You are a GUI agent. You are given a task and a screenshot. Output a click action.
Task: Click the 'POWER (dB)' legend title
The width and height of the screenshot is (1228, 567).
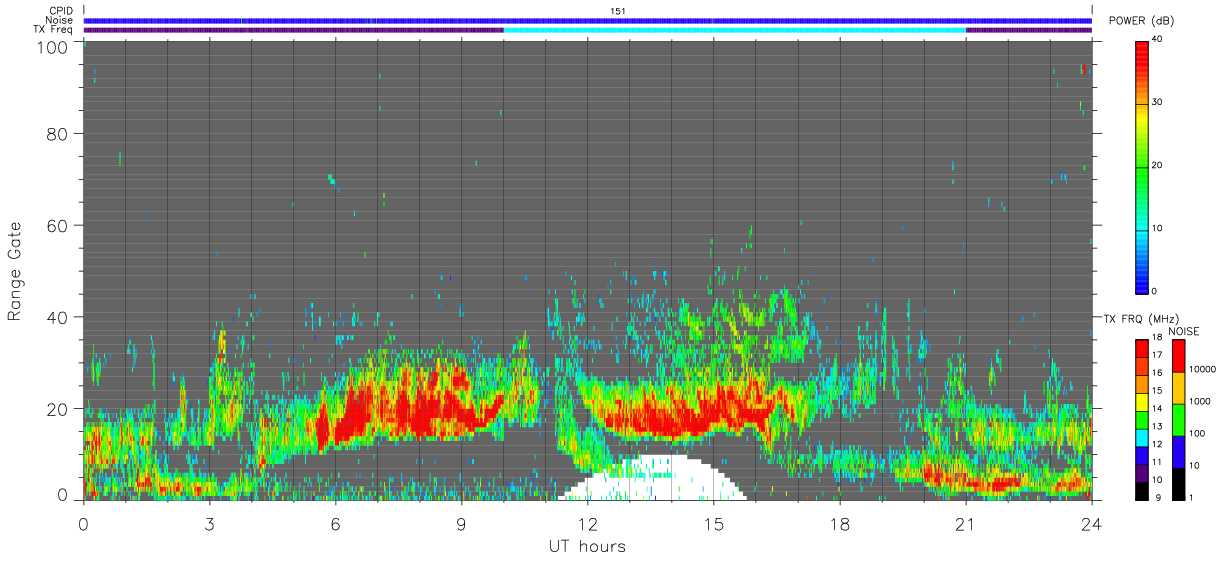click(x=1141, y=21)
